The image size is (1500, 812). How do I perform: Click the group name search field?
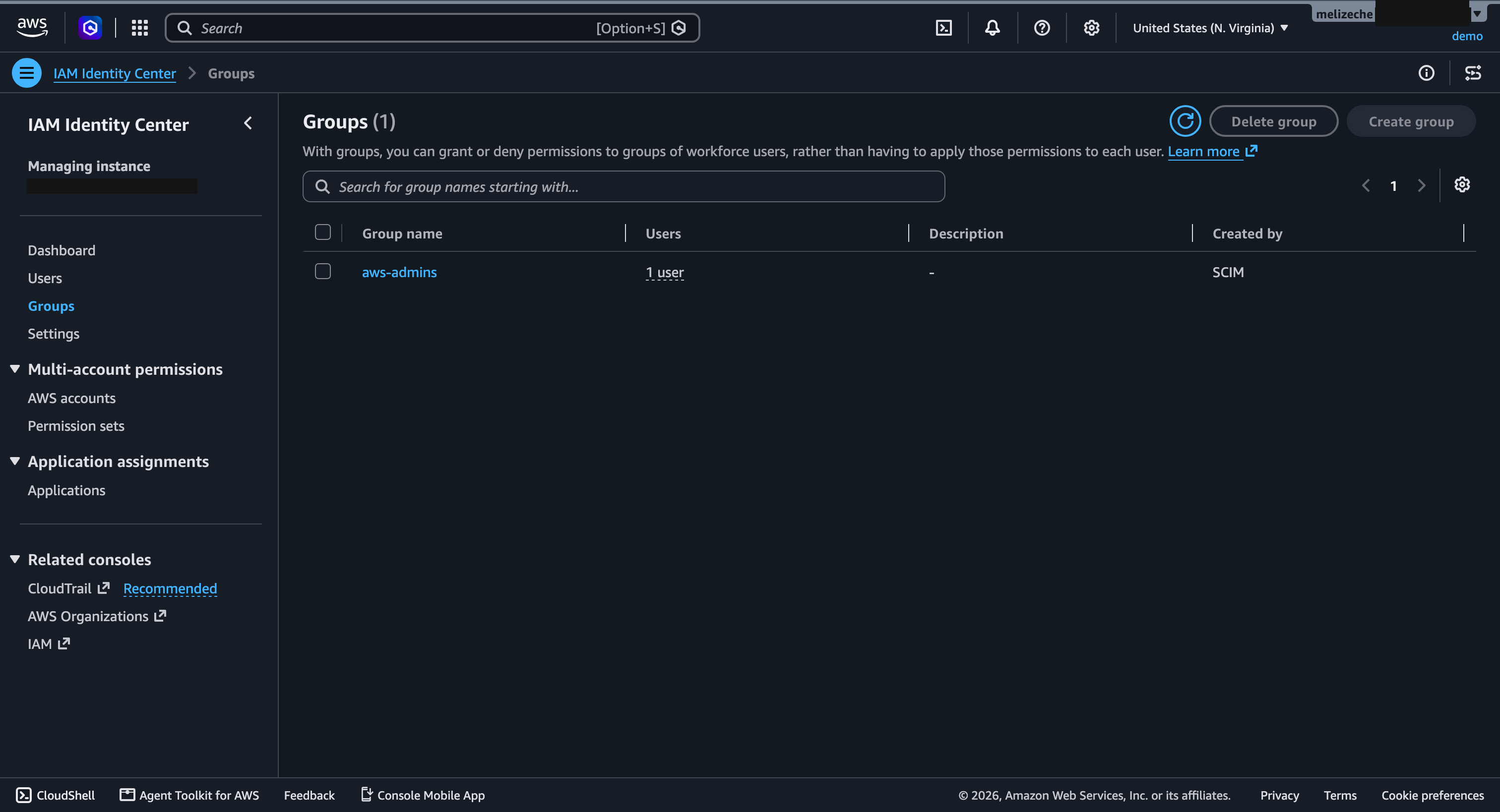tap(624, 186)
